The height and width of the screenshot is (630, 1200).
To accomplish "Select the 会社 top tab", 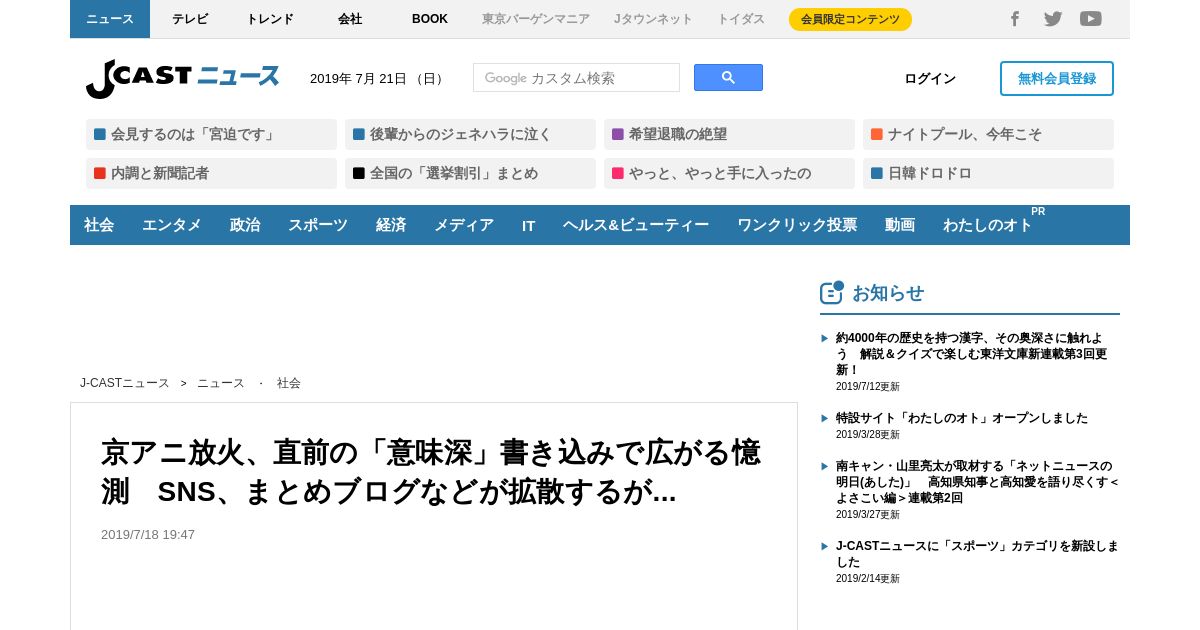I will [350, 19].
